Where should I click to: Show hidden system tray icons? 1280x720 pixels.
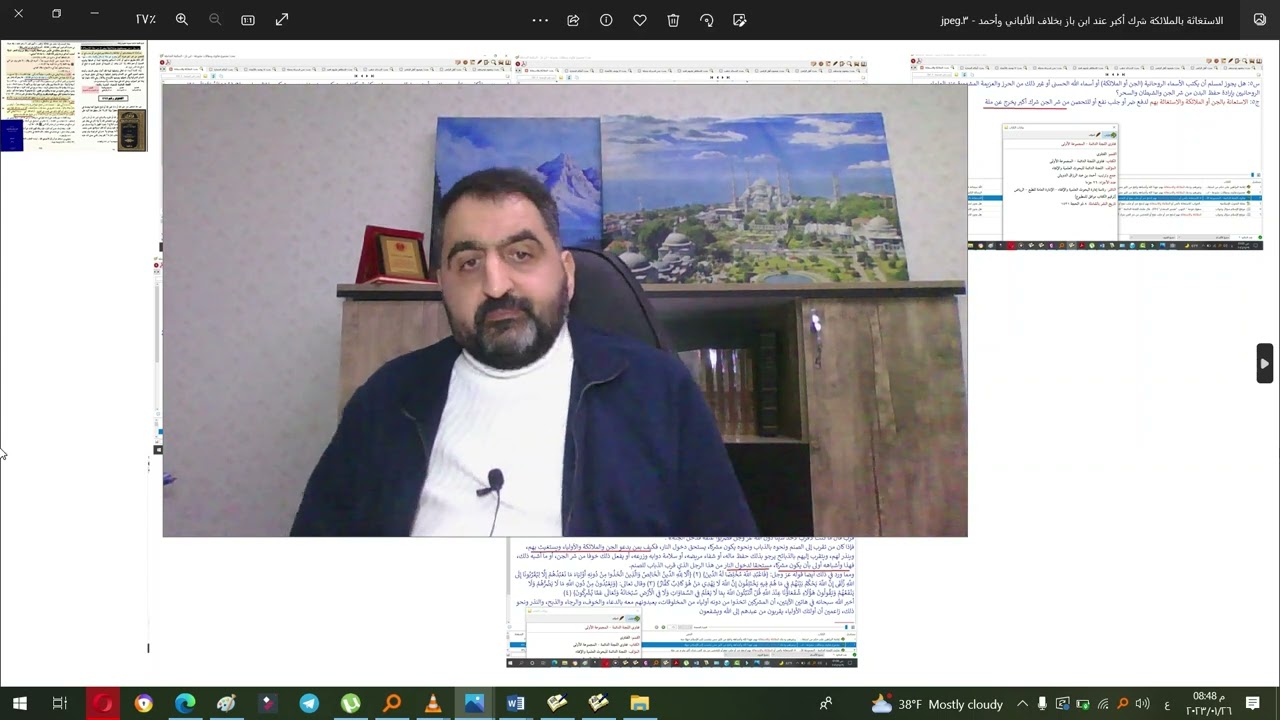pyautogui.click(x=1022, y=704)
